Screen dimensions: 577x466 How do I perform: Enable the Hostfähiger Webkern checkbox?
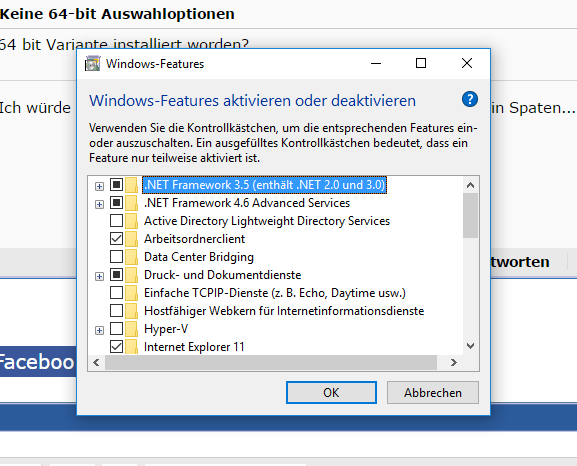click(x=117, y=311)
